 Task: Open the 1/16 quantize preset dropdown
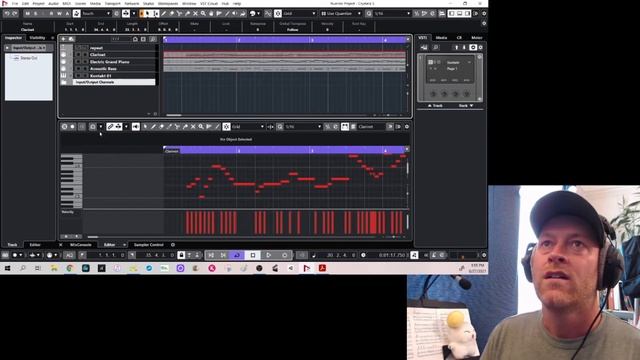[392, 13]
